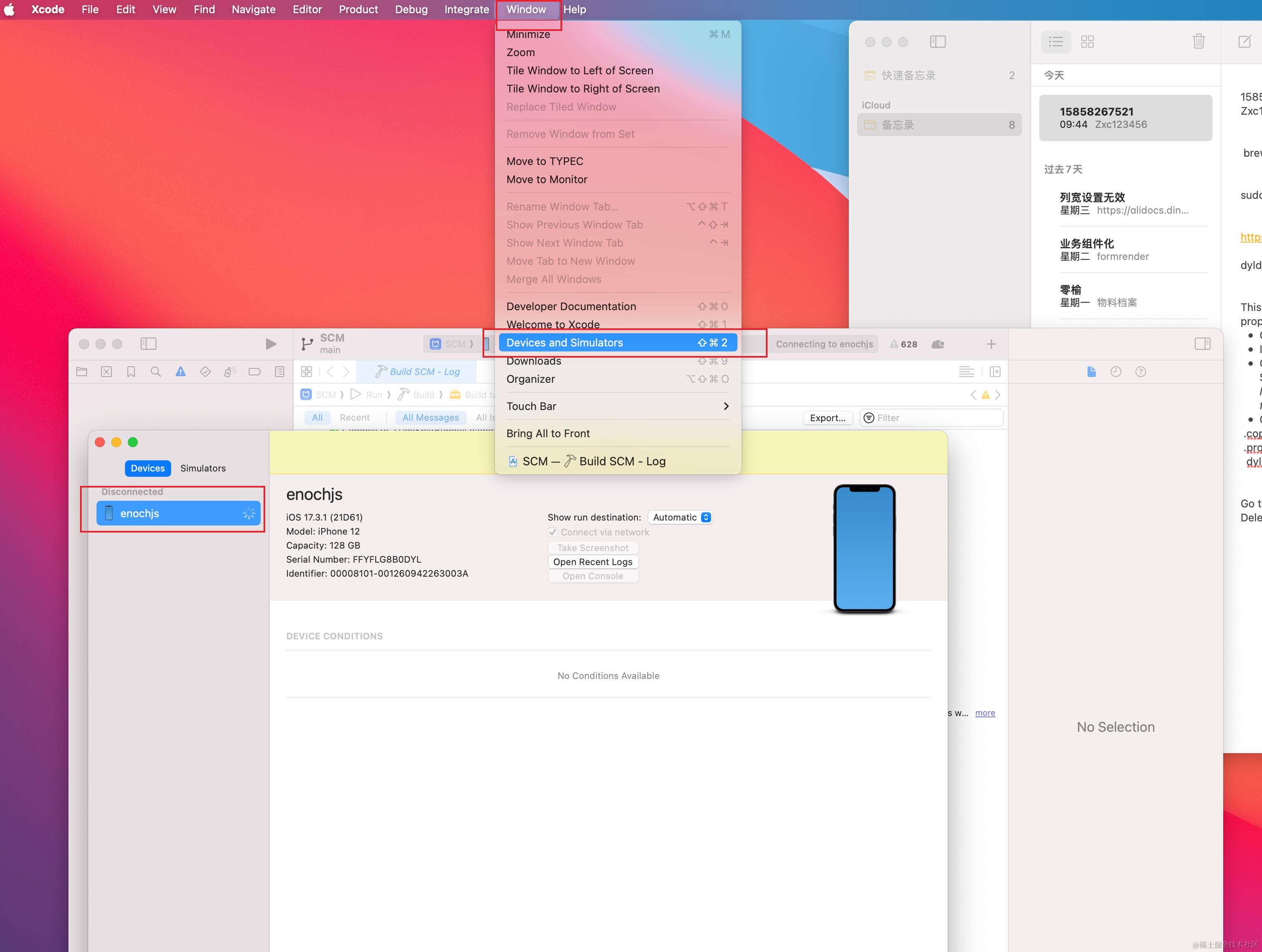Toggle Connect via network checkbox
This screenshot has width=1262, height=952.
[x=552, y=532]
